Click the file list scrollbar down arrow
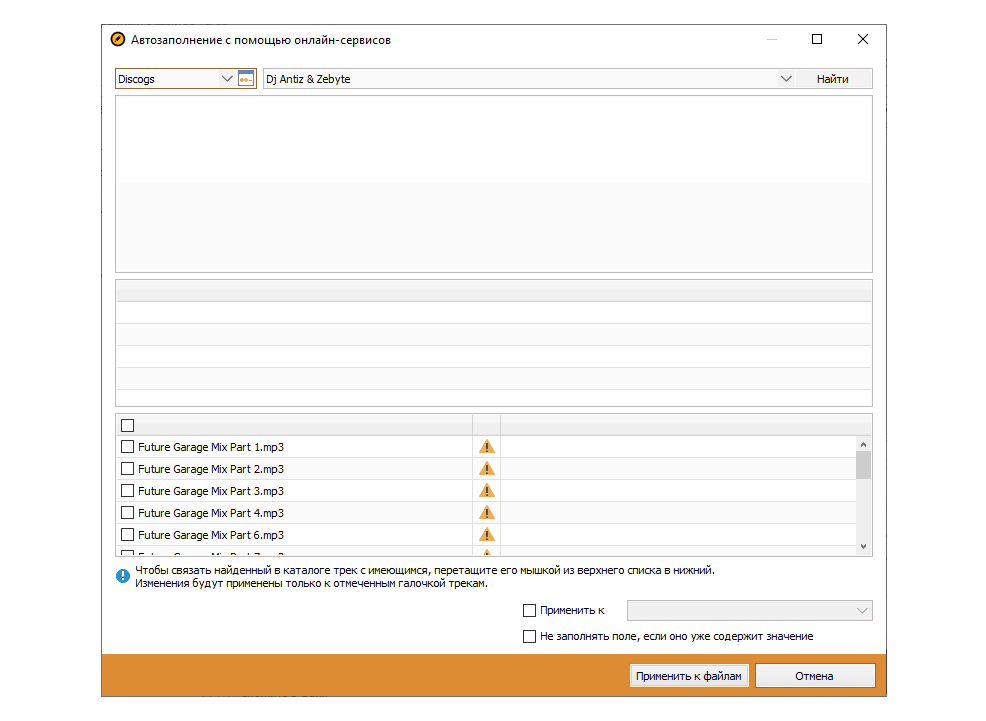The height and width of the screenshot is (721, 986). point(864,546)
